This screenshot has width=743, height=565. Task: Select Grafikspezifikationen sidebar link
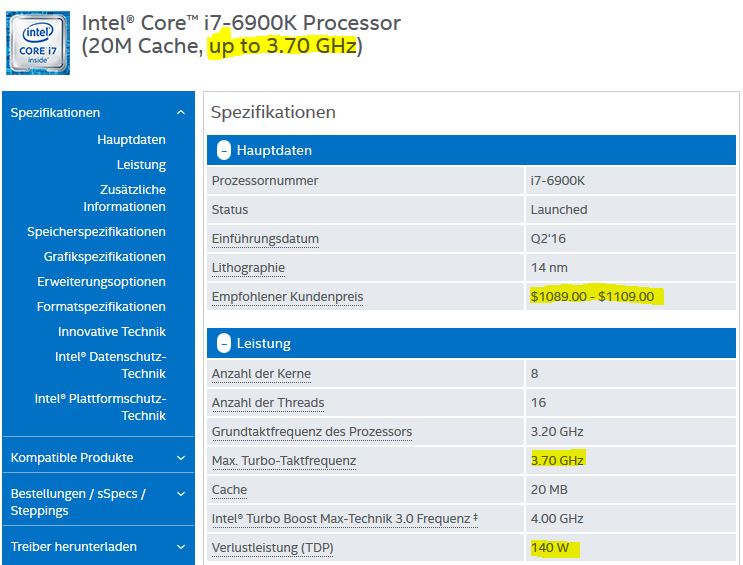[x=104, y=257]
